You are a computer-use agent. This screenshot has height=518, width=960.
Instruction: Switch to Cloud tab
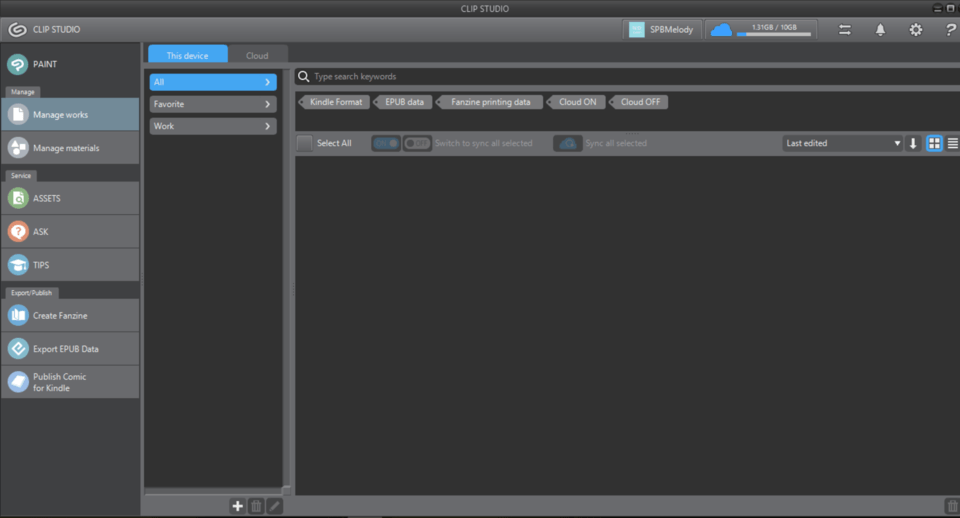(x=257, y=55)
